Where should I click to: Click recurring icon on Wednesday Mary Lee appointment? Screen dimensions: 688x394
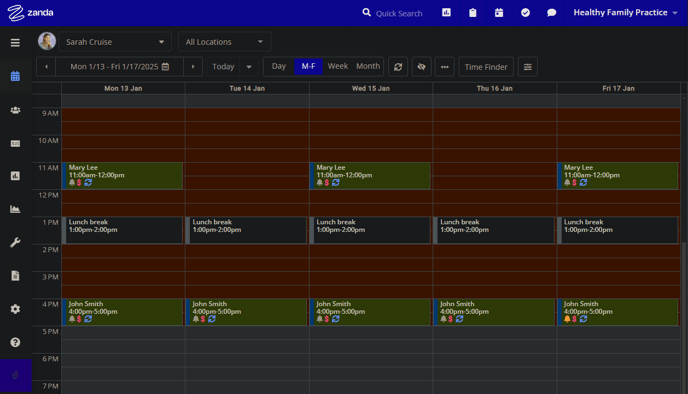pos(336,183)
